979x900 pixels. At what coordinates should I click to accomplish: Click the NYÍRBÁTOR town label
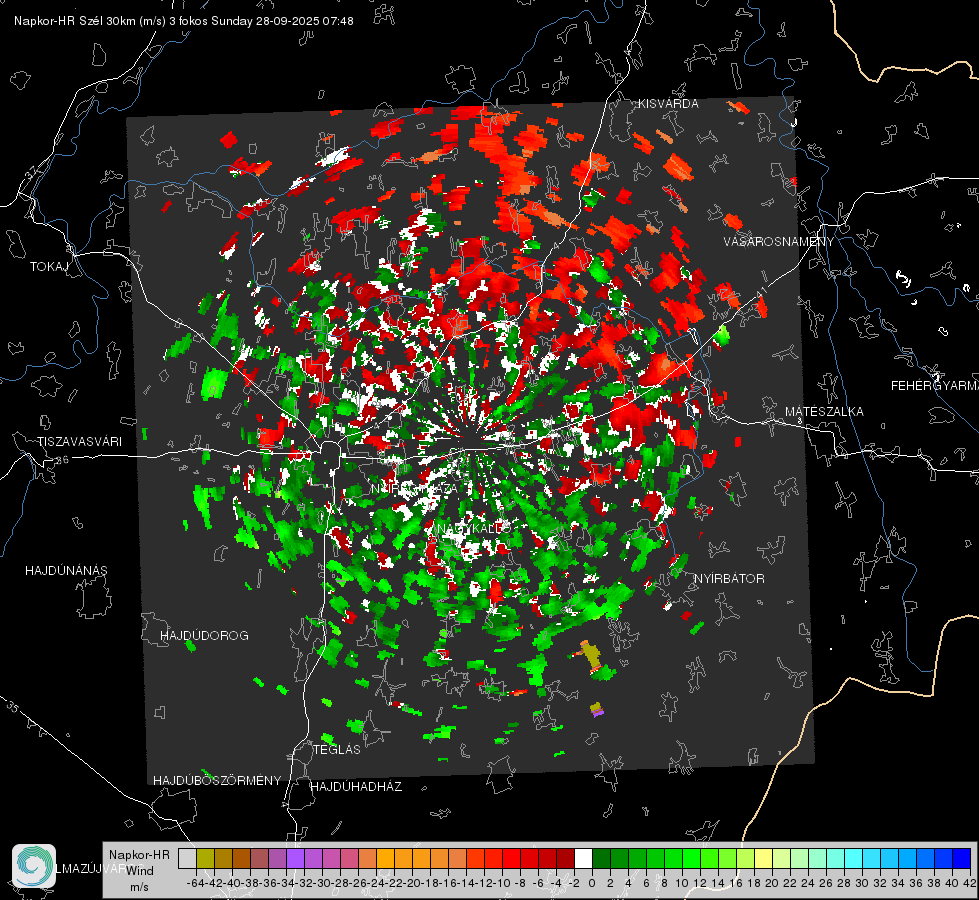[729, 578]
